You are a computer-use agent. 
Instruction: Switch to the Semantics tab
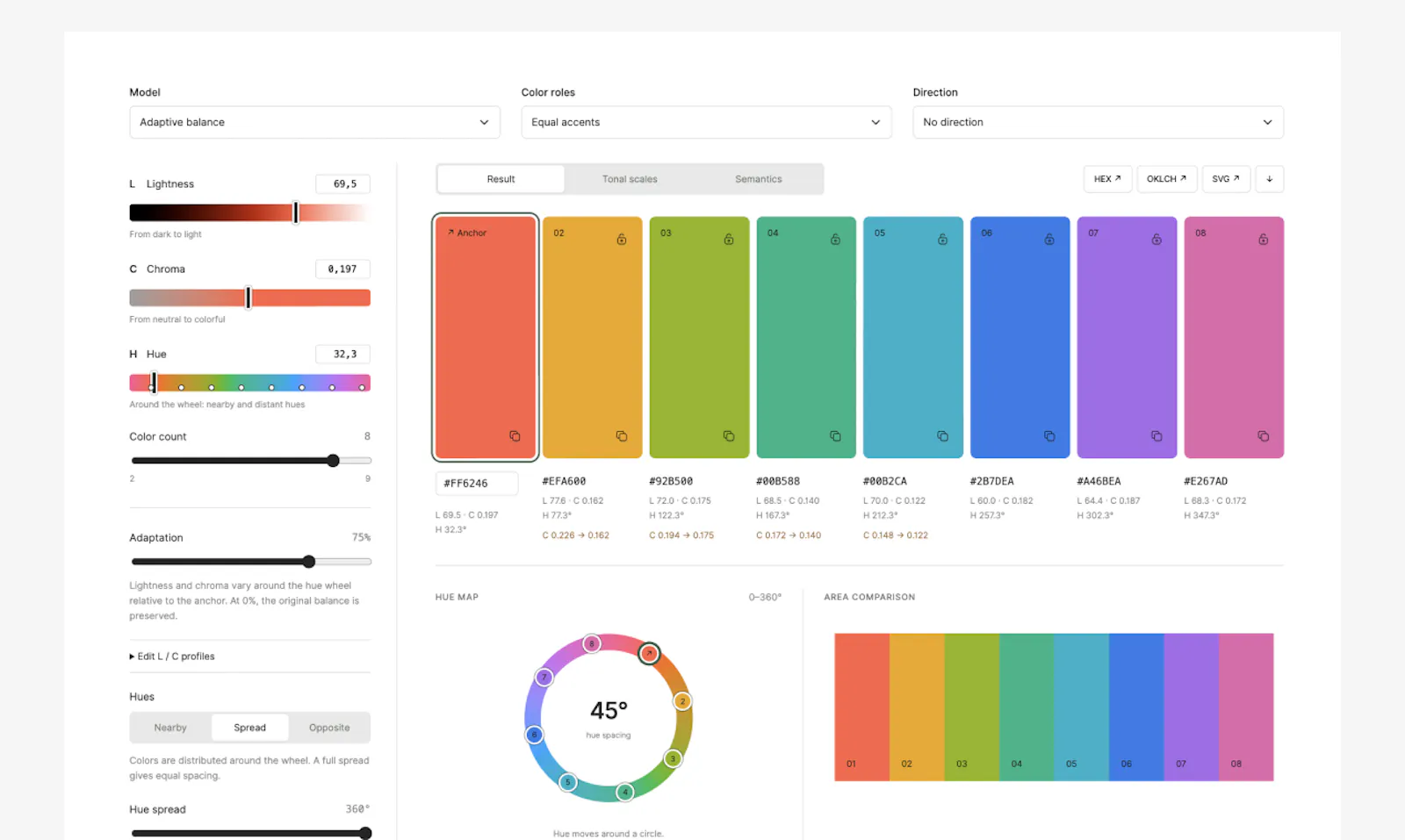point(759,179)
